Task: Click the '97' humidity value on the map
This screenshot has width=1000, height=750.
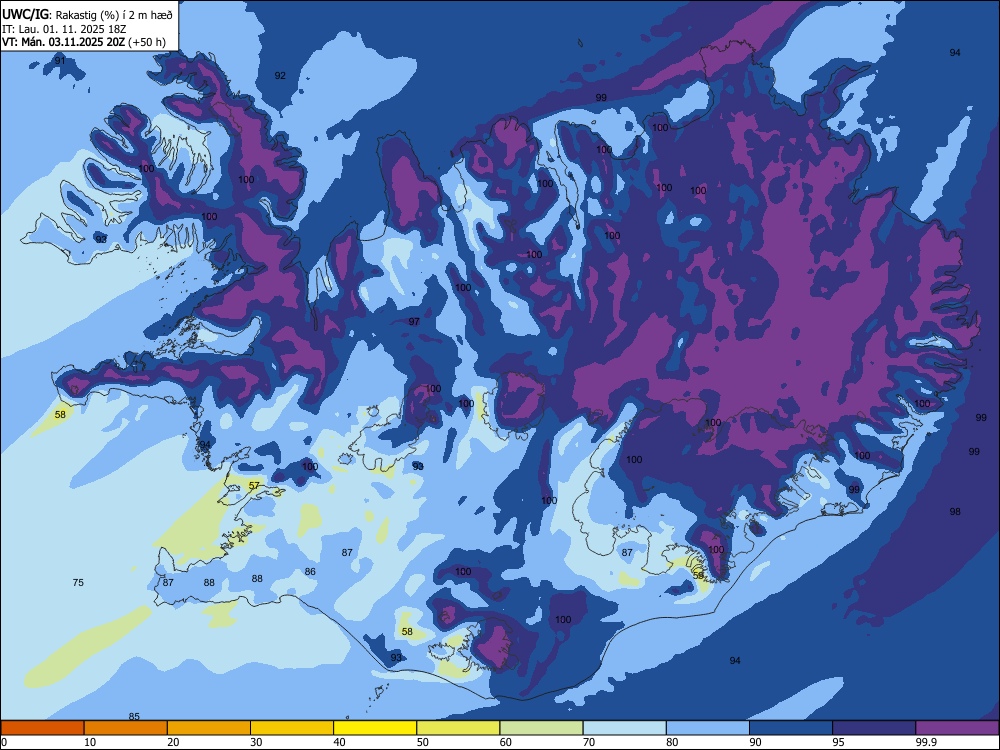Action: [414, 321]
